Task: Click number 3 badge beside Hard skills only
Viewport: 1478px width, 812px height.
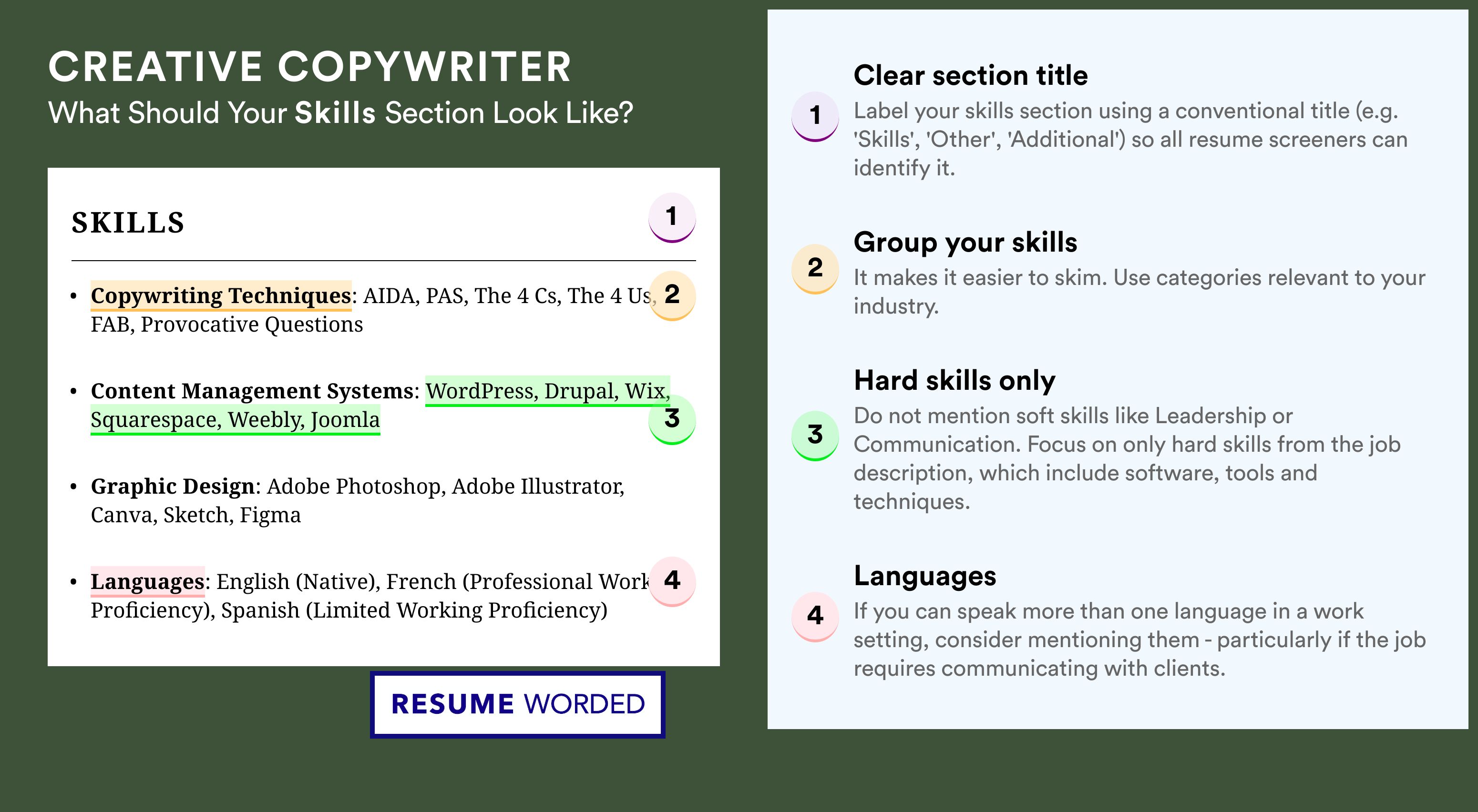Action: point(815,435)
